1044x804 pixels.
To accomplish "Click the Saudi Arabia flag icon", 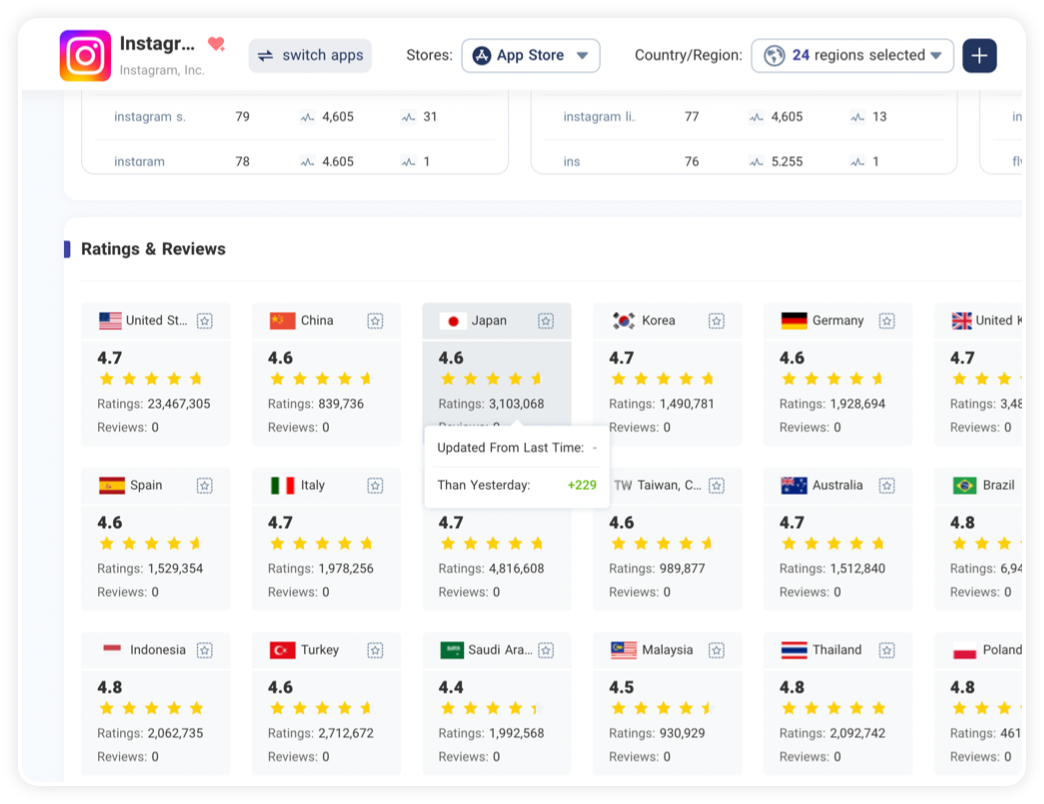I will click(452, 650).
